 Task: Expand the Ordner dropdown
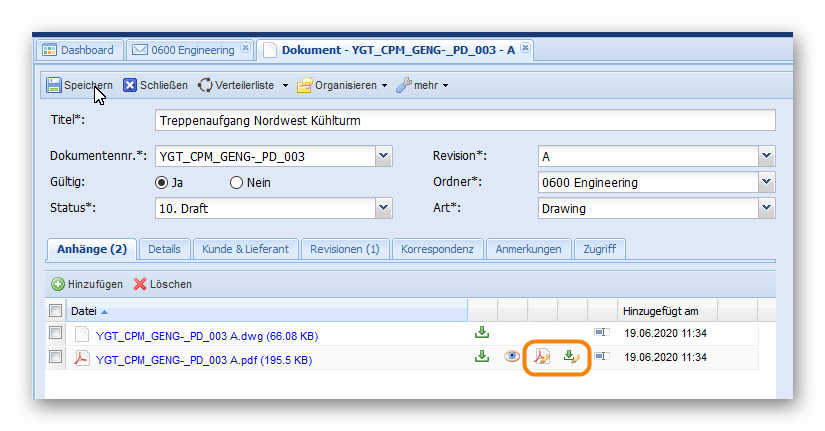pos(766,183)
